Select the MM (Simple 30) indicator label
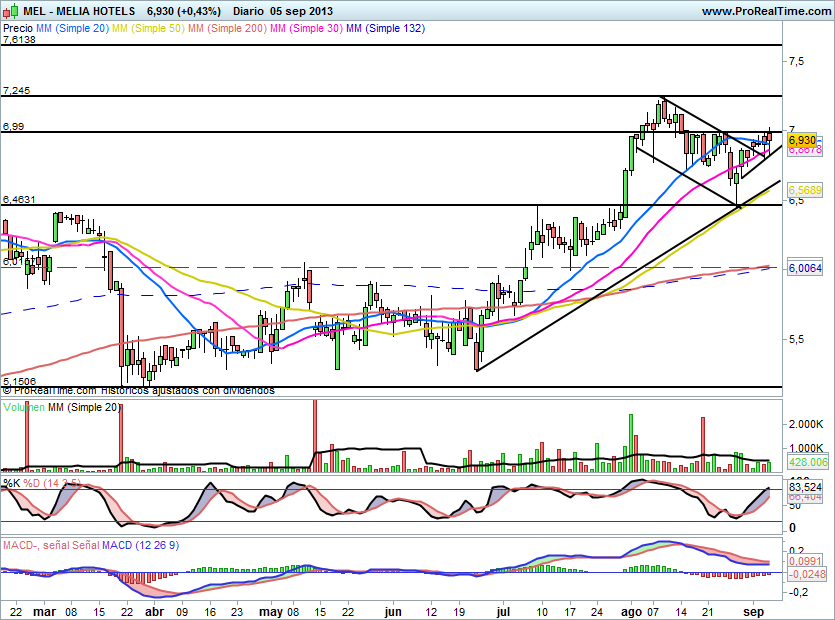835x620 pixels. [307, 28]
